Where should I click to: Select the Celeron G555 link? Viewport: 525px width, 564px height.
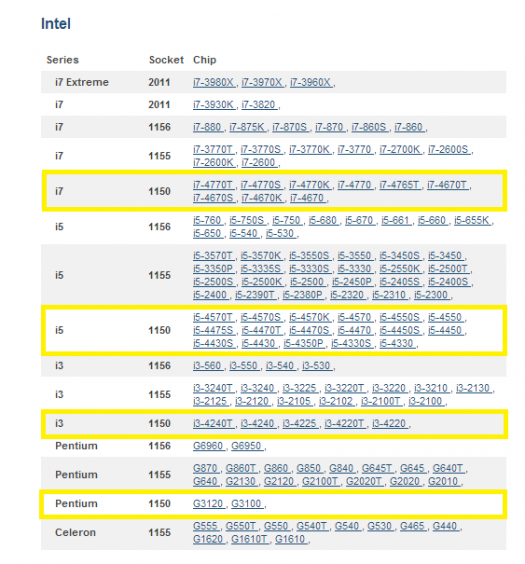206,526
